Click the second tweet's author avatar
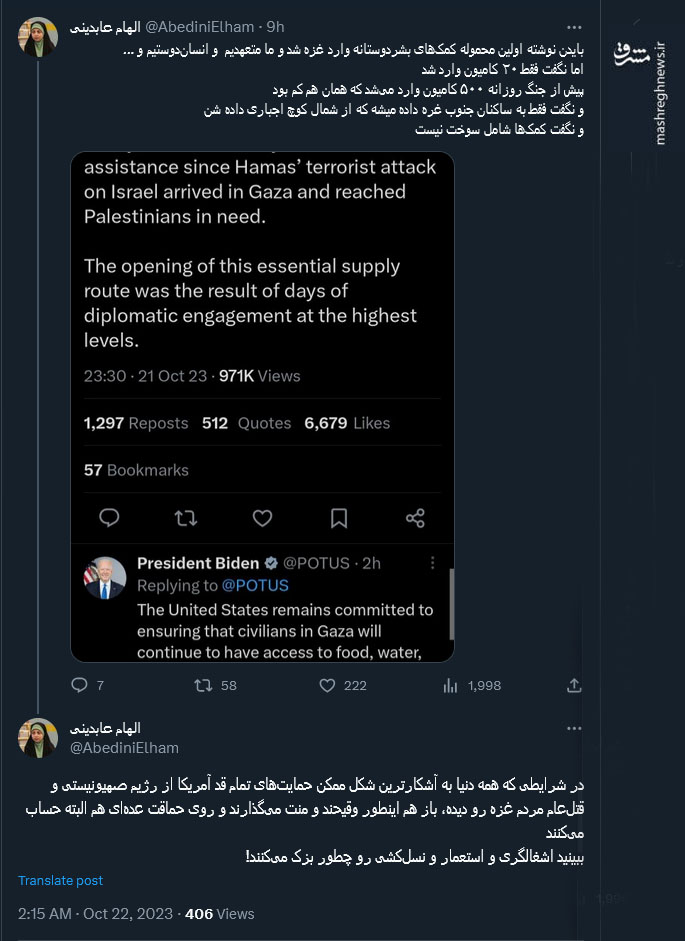 coord(38,737)
